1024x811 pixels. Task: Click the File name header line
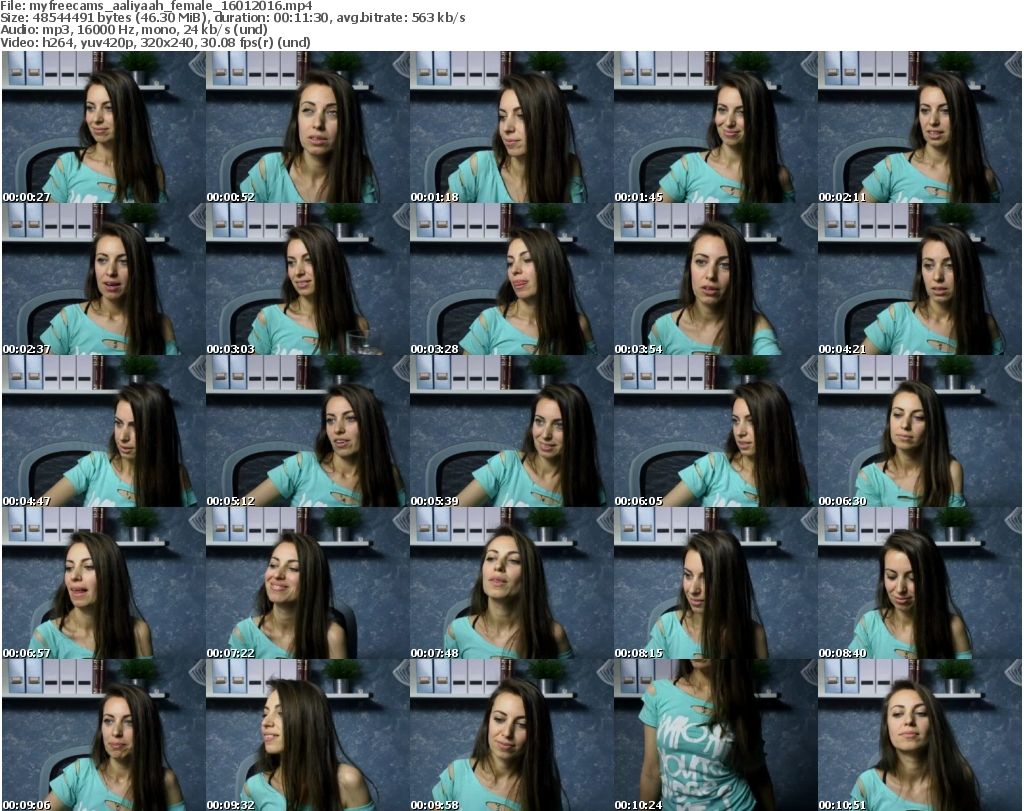[x=156, y=6]
